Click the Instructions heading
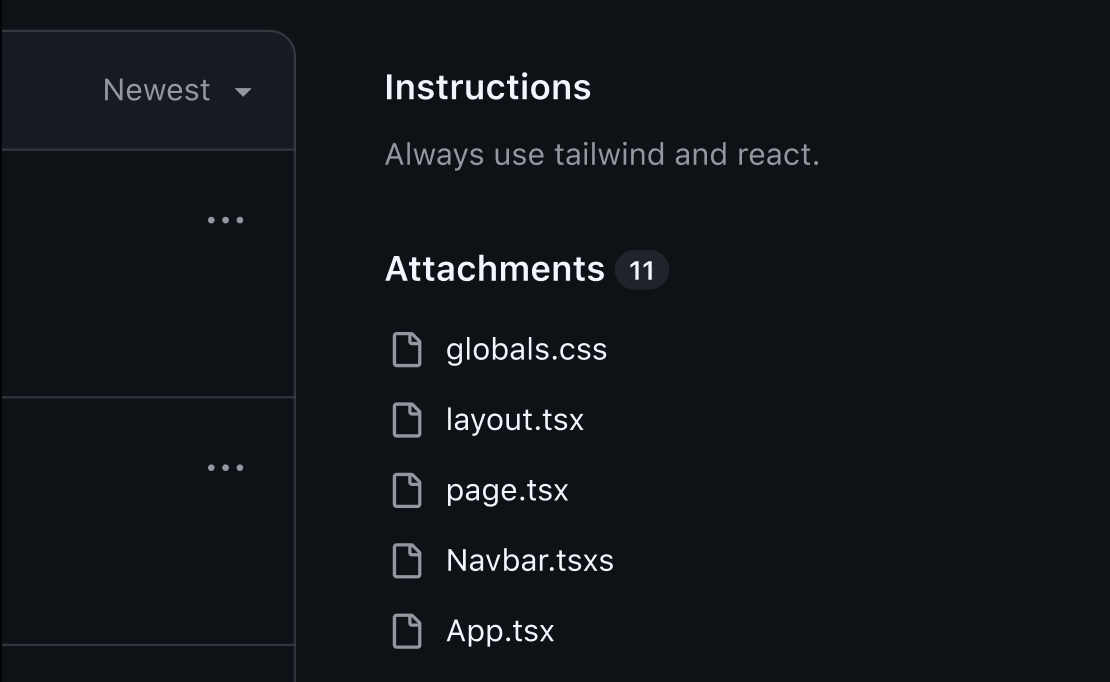The image size is (1110, 682). click(x=487, y=88)
